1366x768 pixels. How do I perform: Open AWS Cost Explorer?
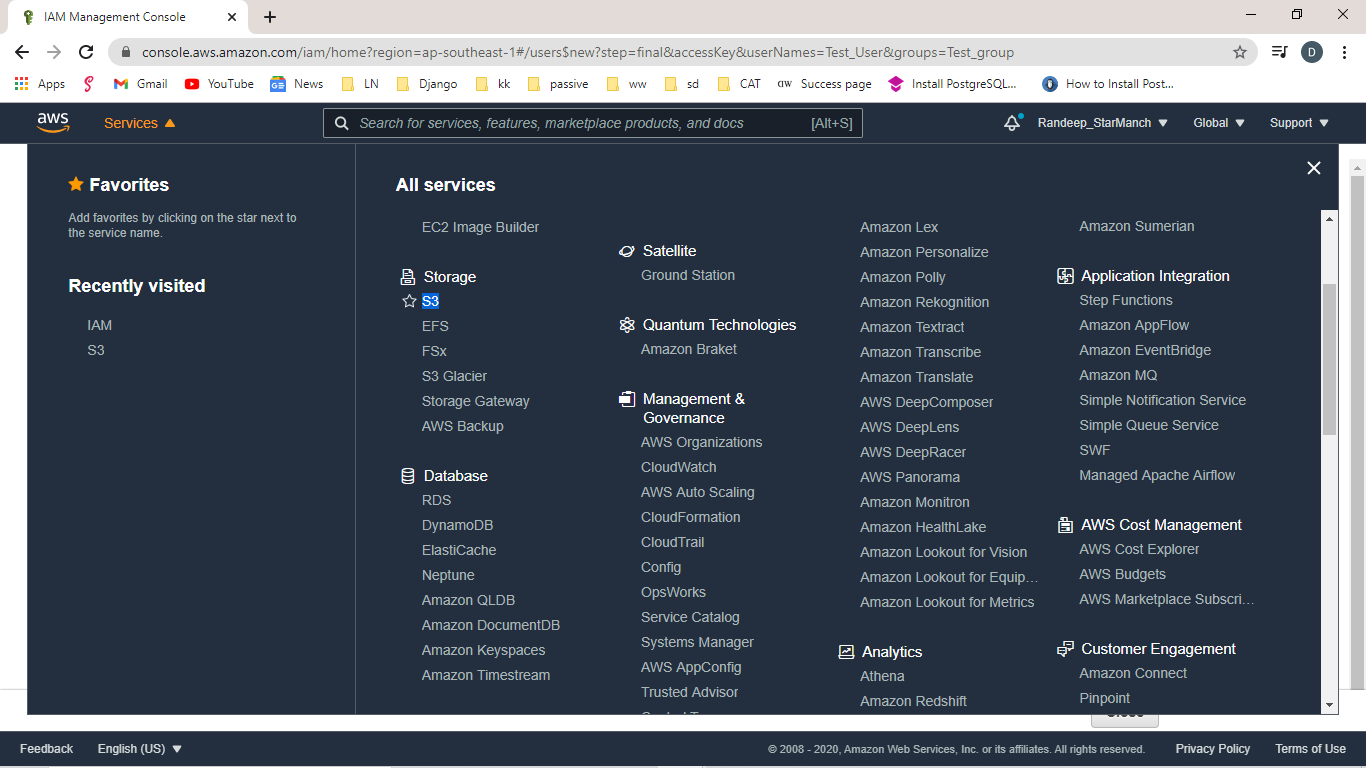pos(1139,549)
